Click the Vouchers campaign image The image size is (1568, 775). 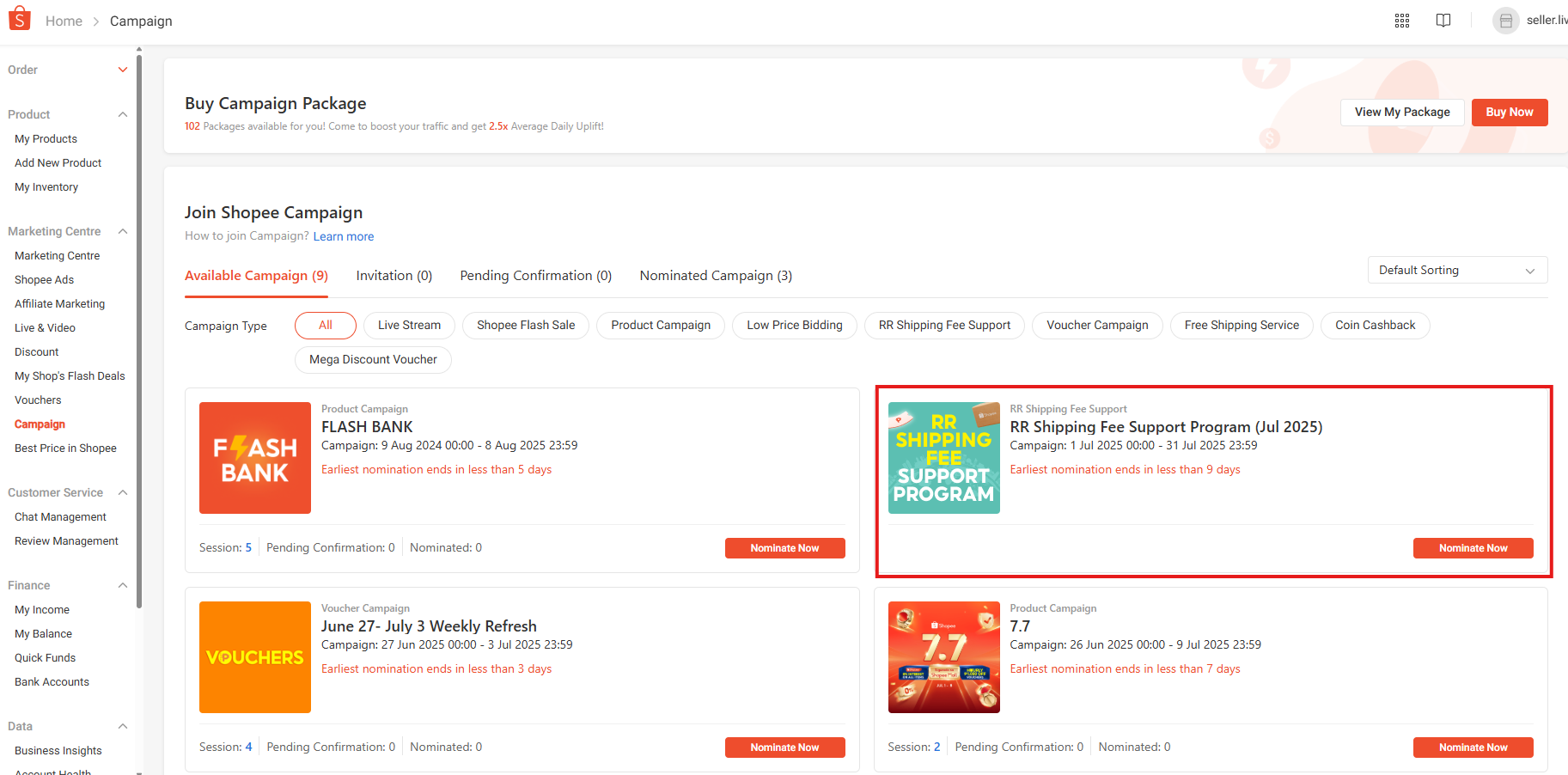[255, 657]
